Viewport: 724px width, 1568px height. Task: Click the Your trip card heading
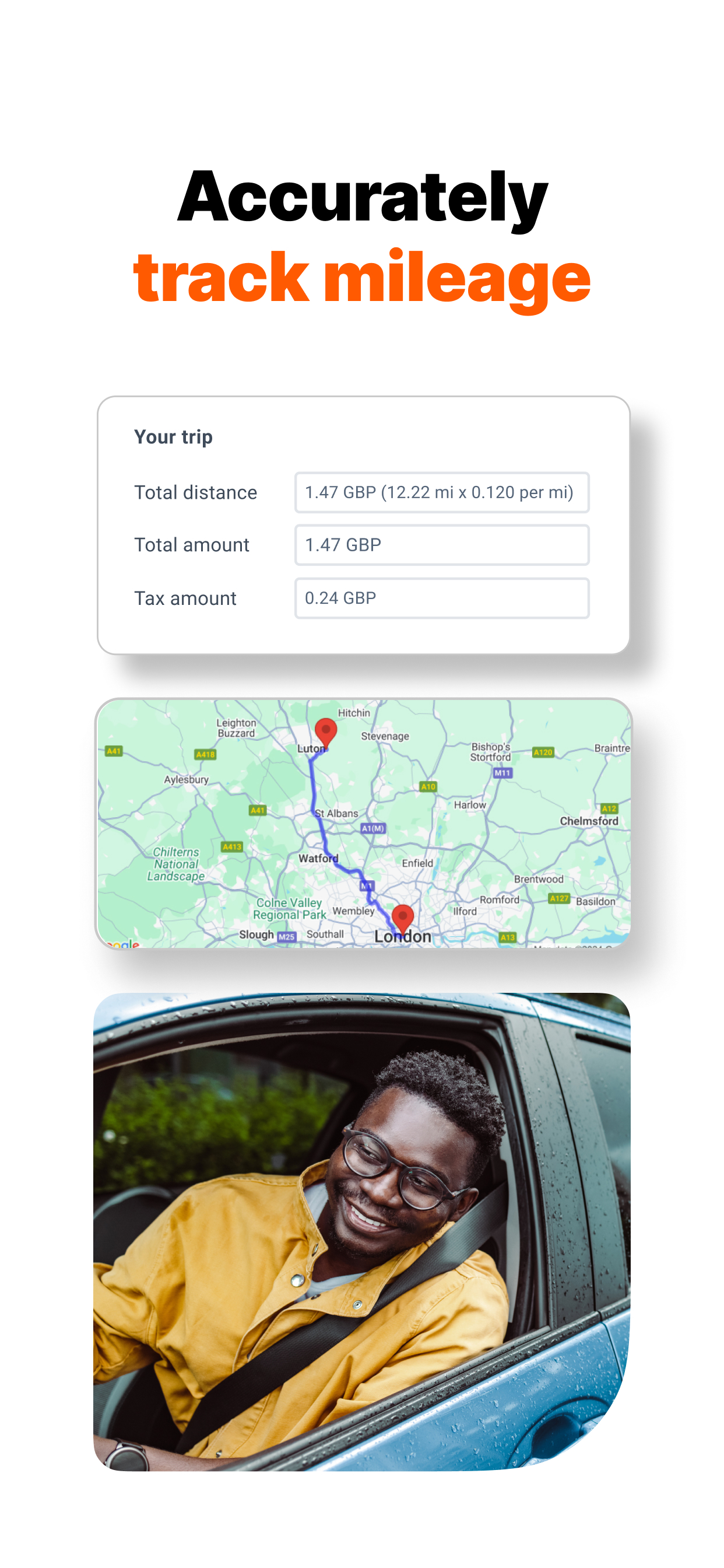pos(173,437)
